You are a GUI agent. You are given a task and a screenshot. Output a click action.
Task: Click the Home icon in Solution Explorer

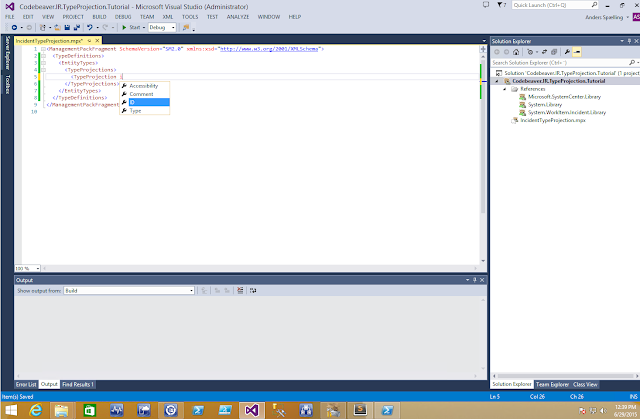click(x=516, y=52)
